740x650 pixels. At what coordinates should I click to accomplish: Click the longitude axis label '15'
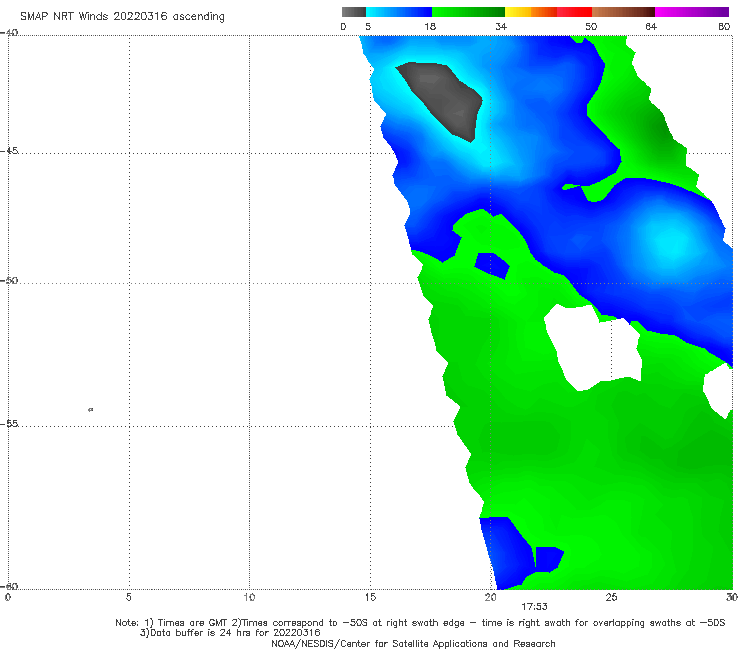pos(370,597)
